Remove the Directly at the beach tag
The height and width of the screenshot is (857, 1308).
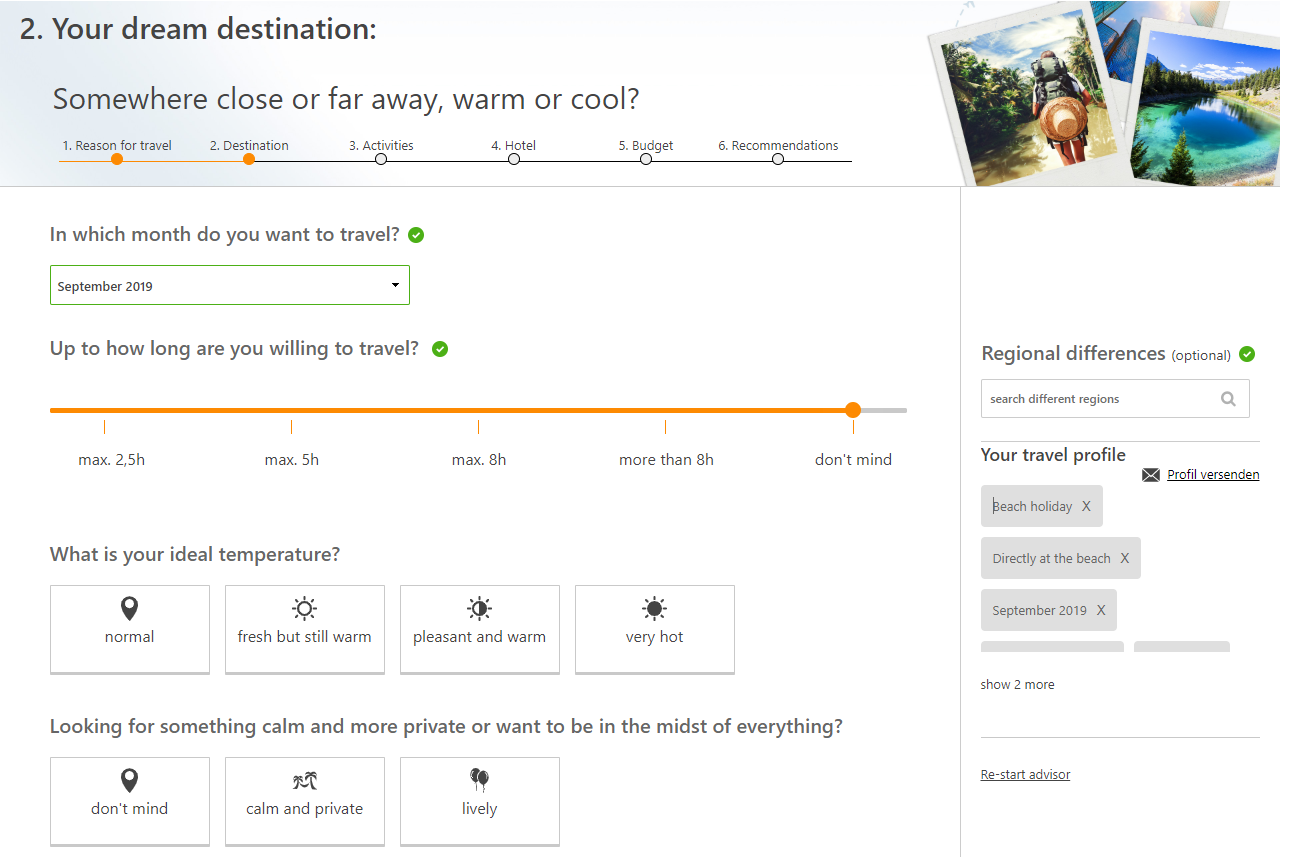click(1124, 558)
